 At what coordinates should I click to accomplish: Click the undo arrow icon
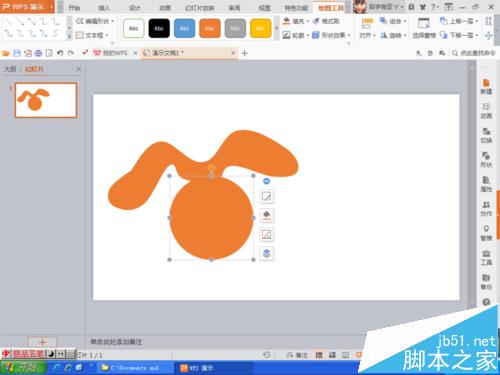click(60, 53)
